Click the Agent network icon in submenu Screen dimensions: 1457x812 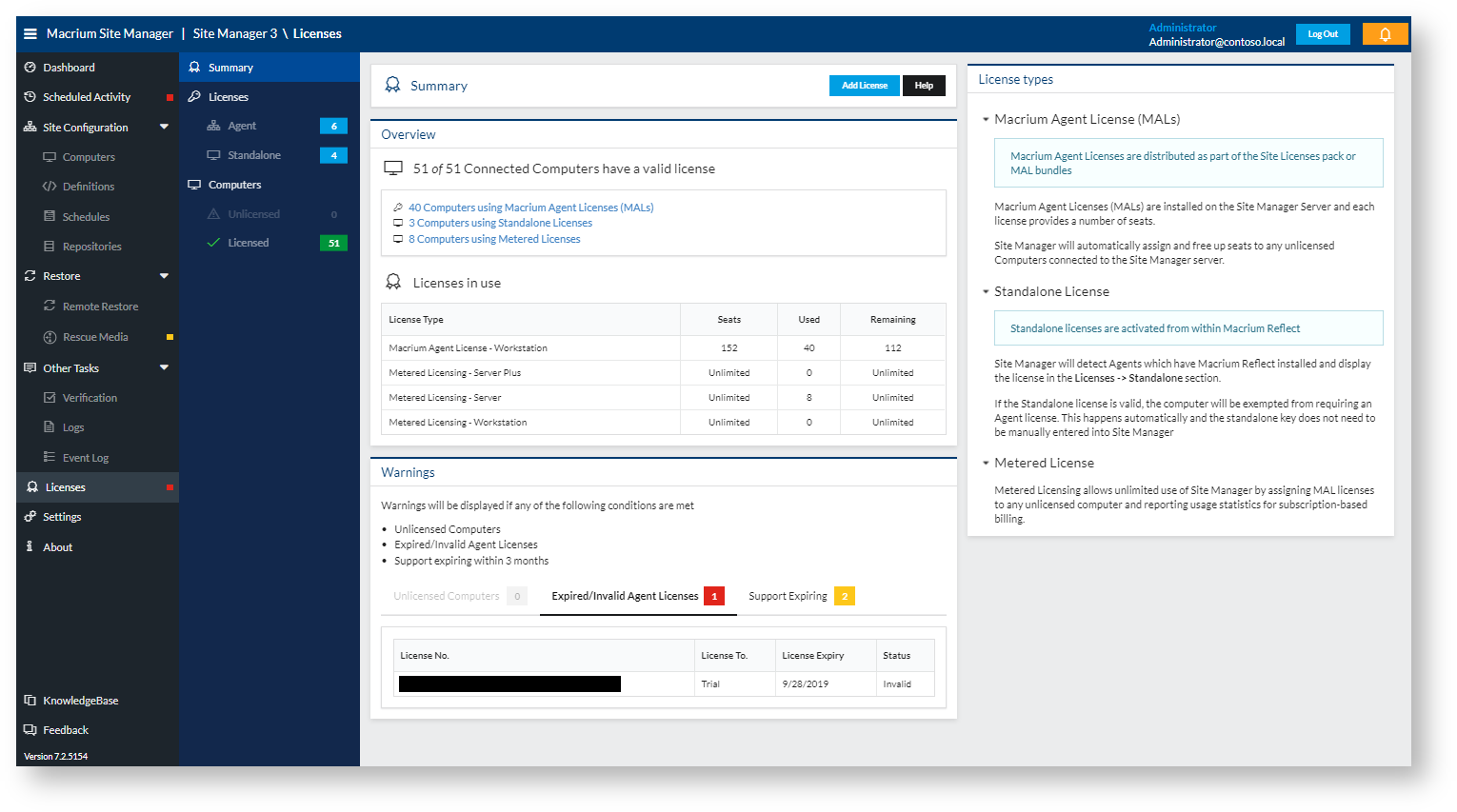[x=213, y=126]
